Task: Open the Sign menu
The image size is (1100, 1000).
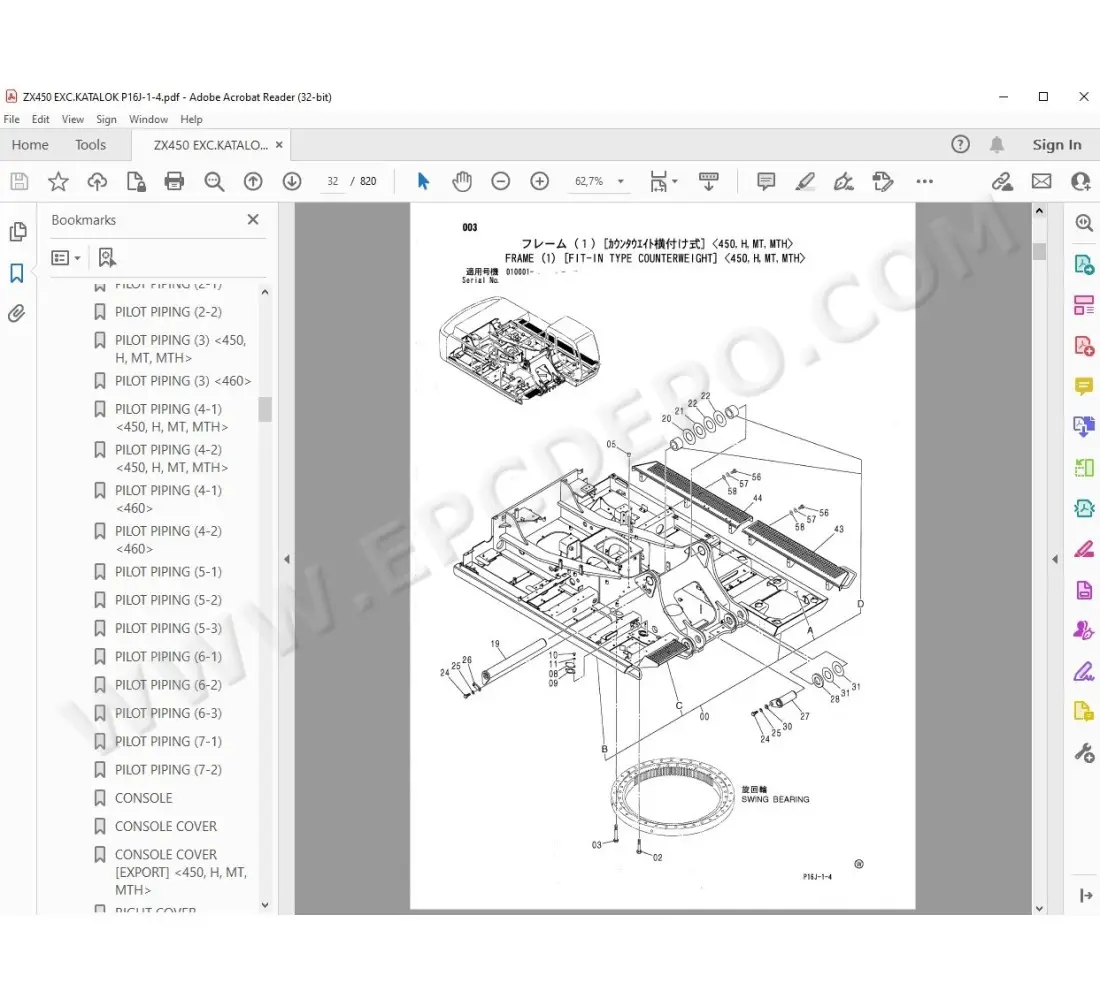Action: [x=106, y=119]
